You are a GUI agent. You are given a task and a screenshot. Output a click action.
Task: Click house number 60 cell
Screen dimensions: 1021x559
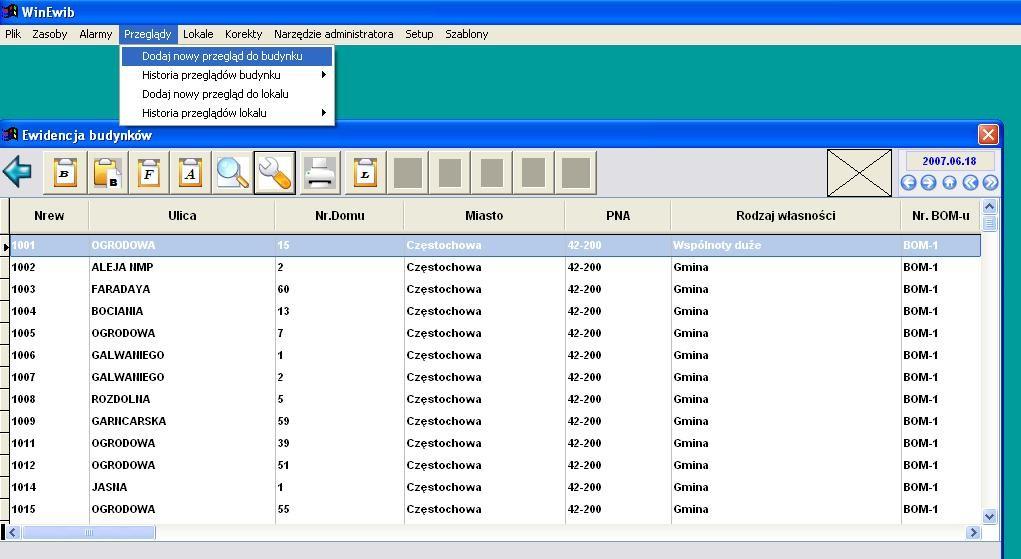(x=339, y=289)
